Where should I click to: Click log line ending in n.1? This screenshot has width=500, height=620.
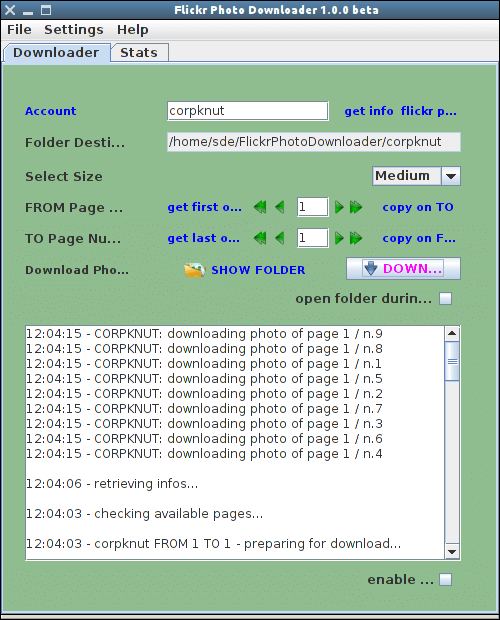tap(204, 364)
